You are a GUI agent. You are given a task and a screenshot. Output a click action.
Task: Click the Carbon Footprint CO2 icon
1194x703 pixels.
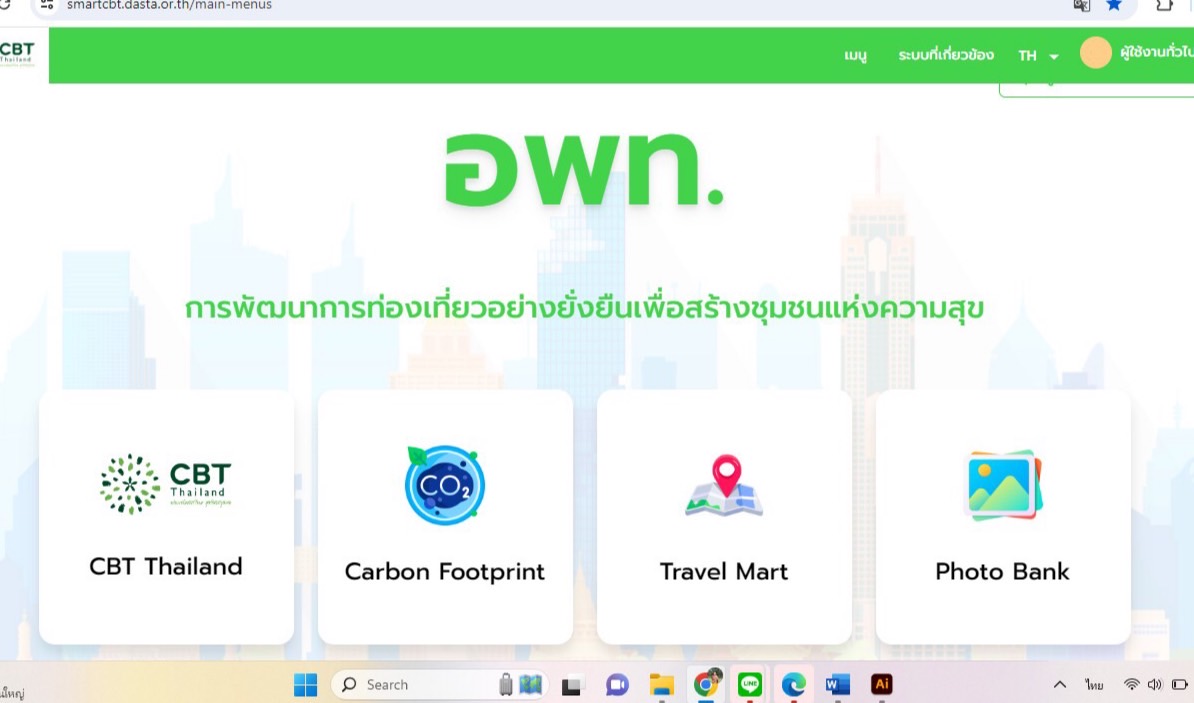point(445,486)
